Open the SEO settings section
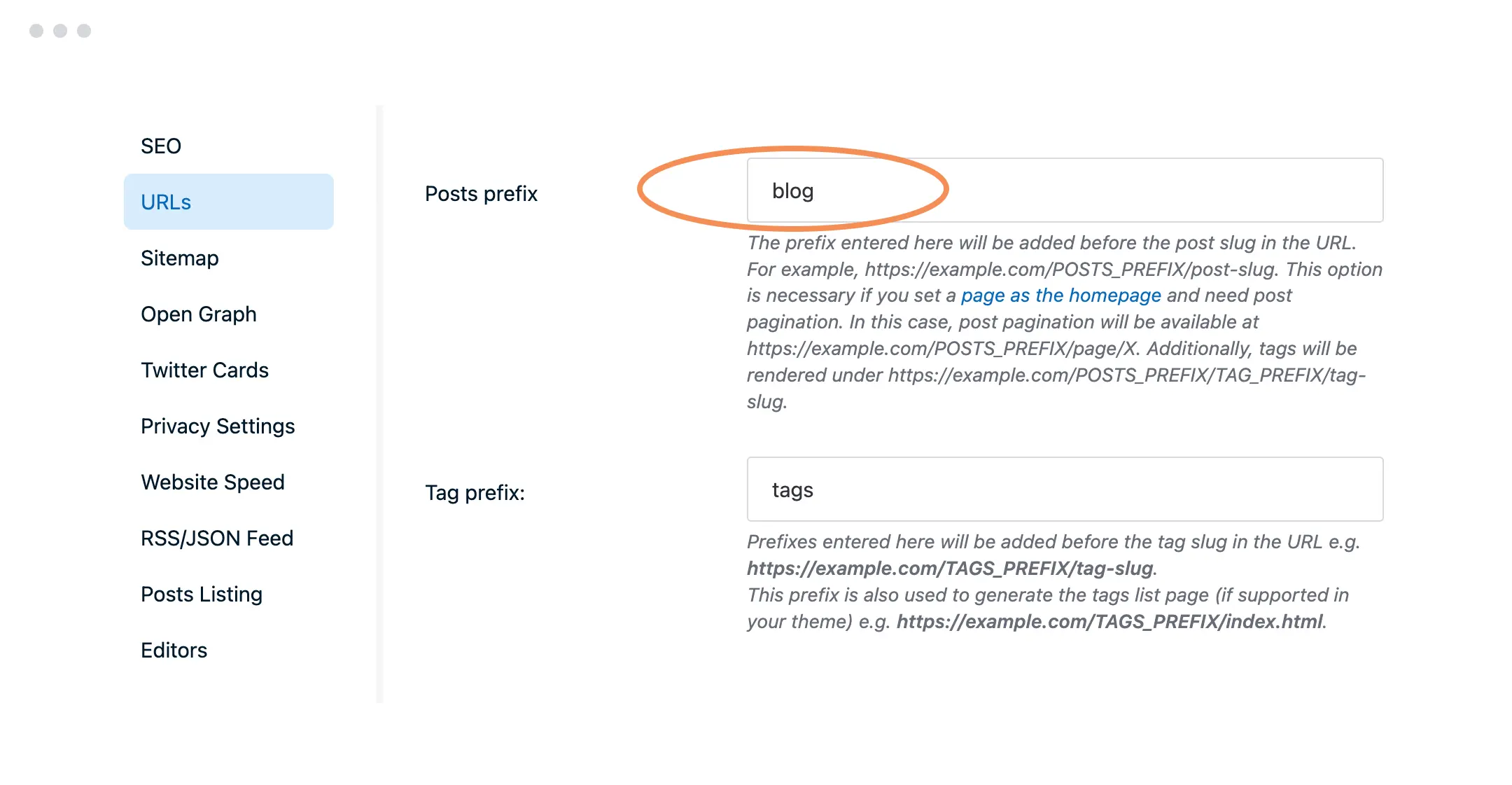This screenshot has width=1512, height=785. pos(161,146)
